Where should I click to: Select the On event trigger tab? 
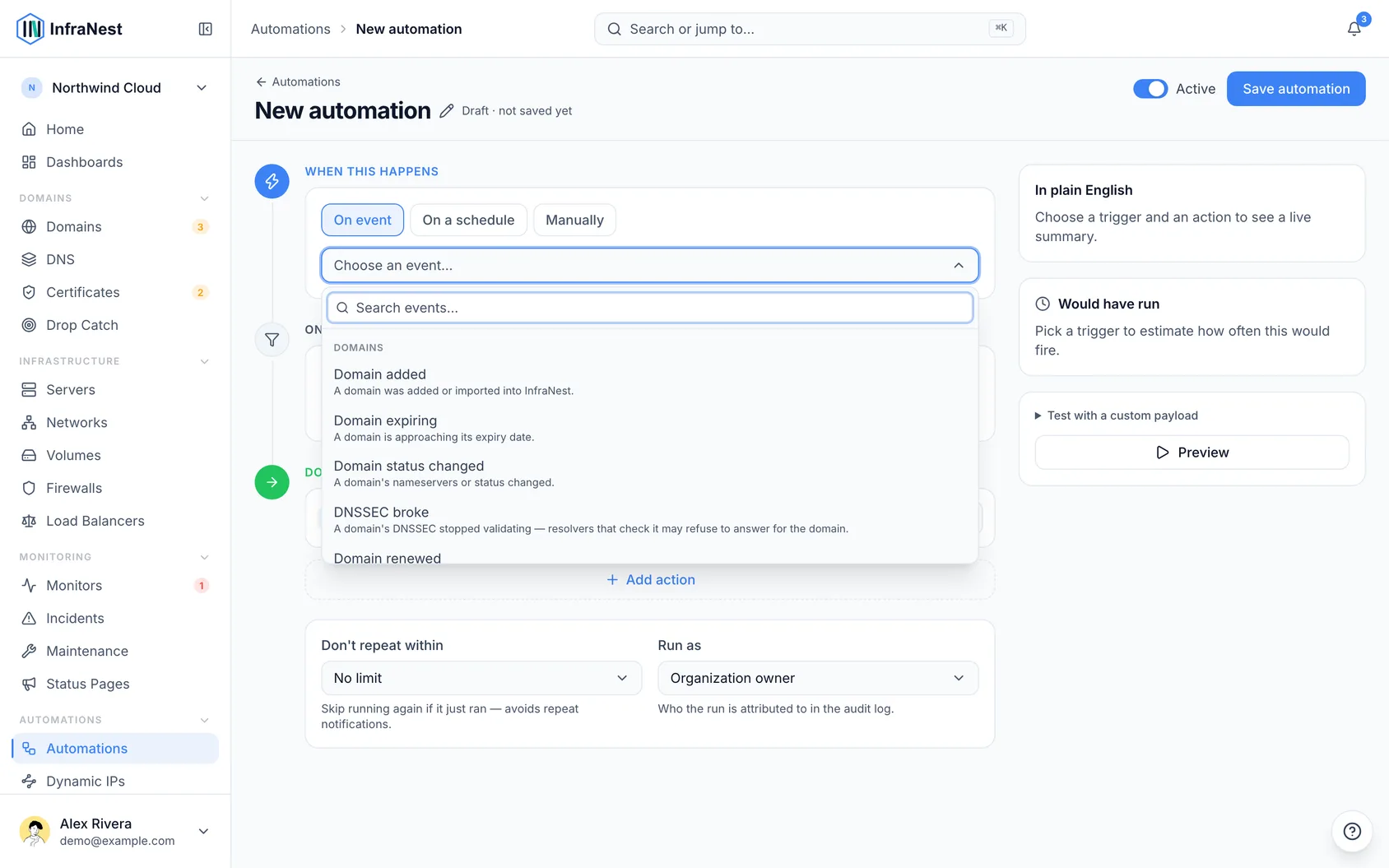coord(363,220)
